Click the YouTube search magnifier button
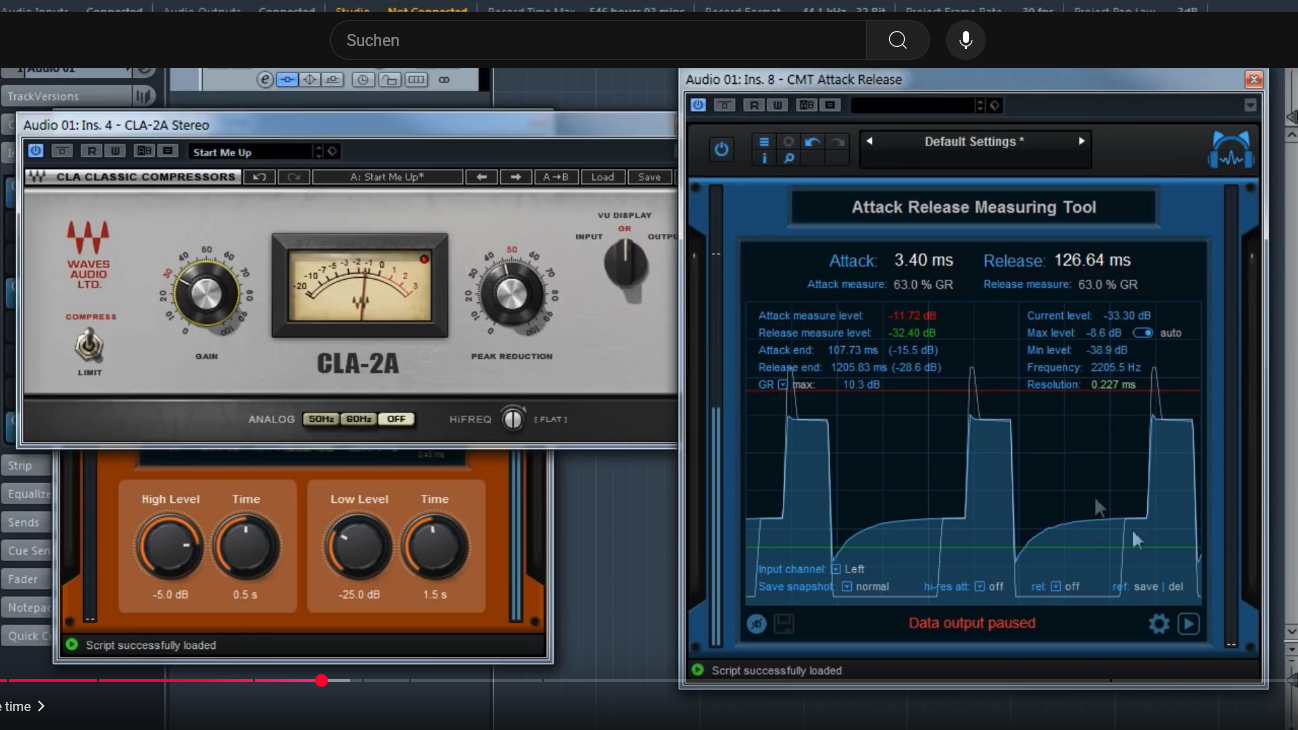1298x730 pixels. tap(897, 40)
